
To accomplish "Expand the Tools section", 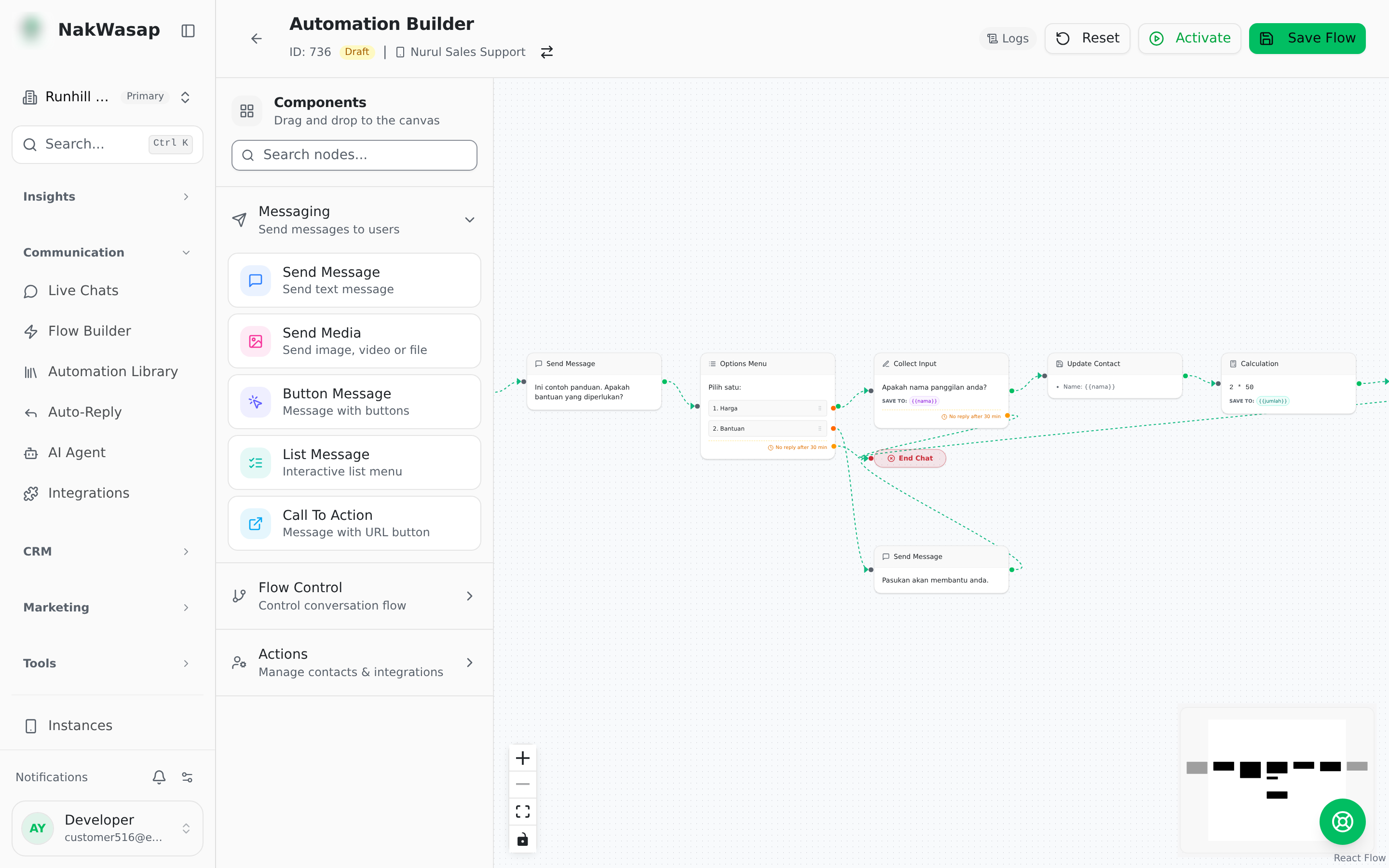I will pos(108,664).
